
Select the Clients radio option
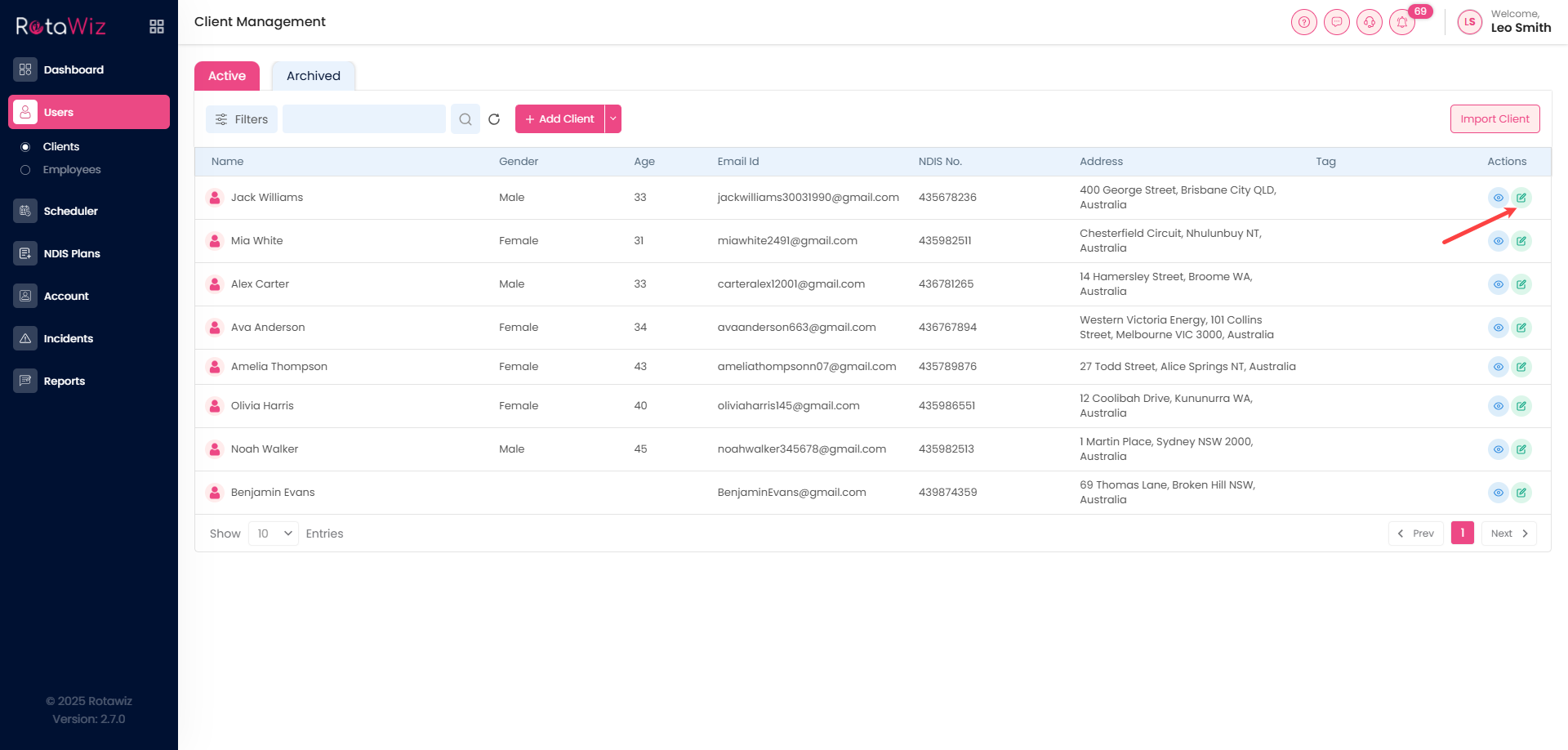pos(25,147)
